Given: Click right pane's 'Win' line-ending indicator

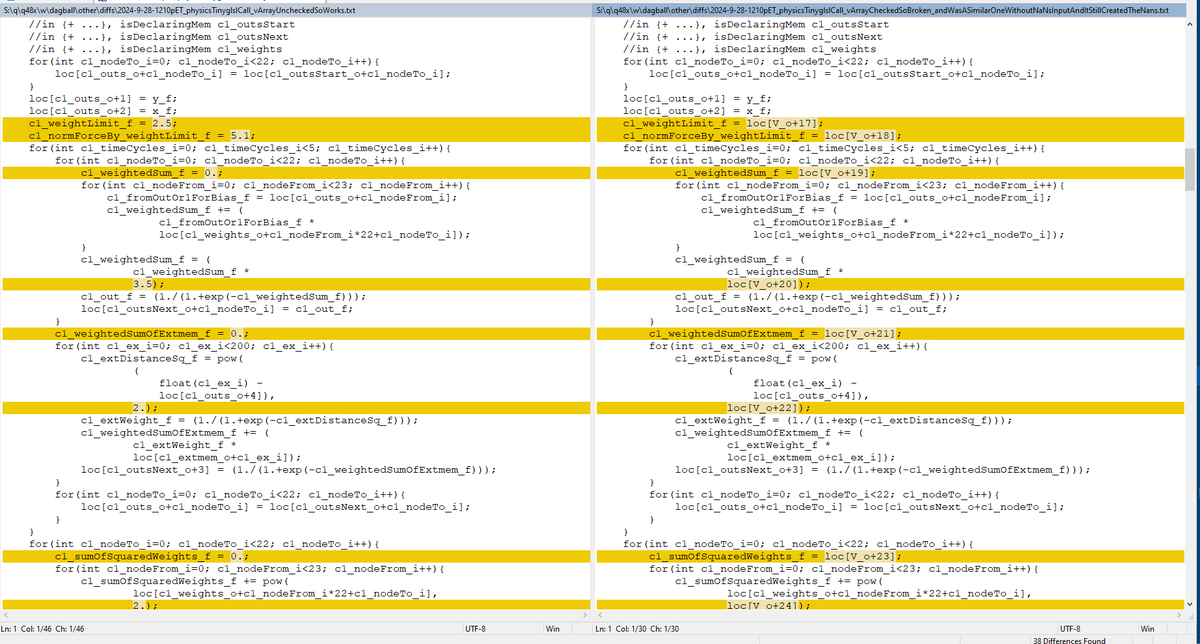Looking at the screenshot, I should click(1147, 629).
